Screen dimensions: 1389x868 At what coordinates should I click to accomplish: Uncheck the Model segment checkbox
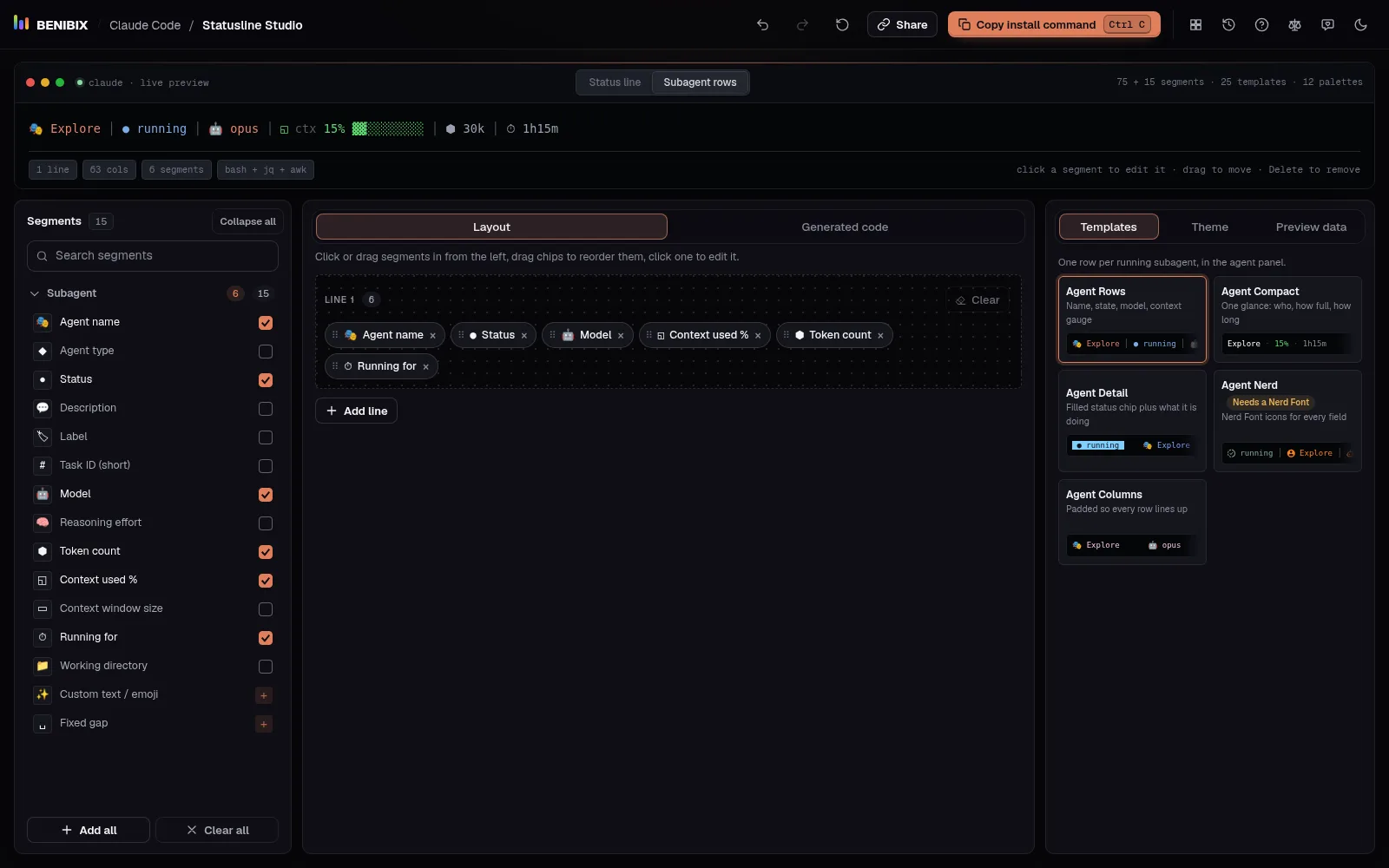coord(266,495)
